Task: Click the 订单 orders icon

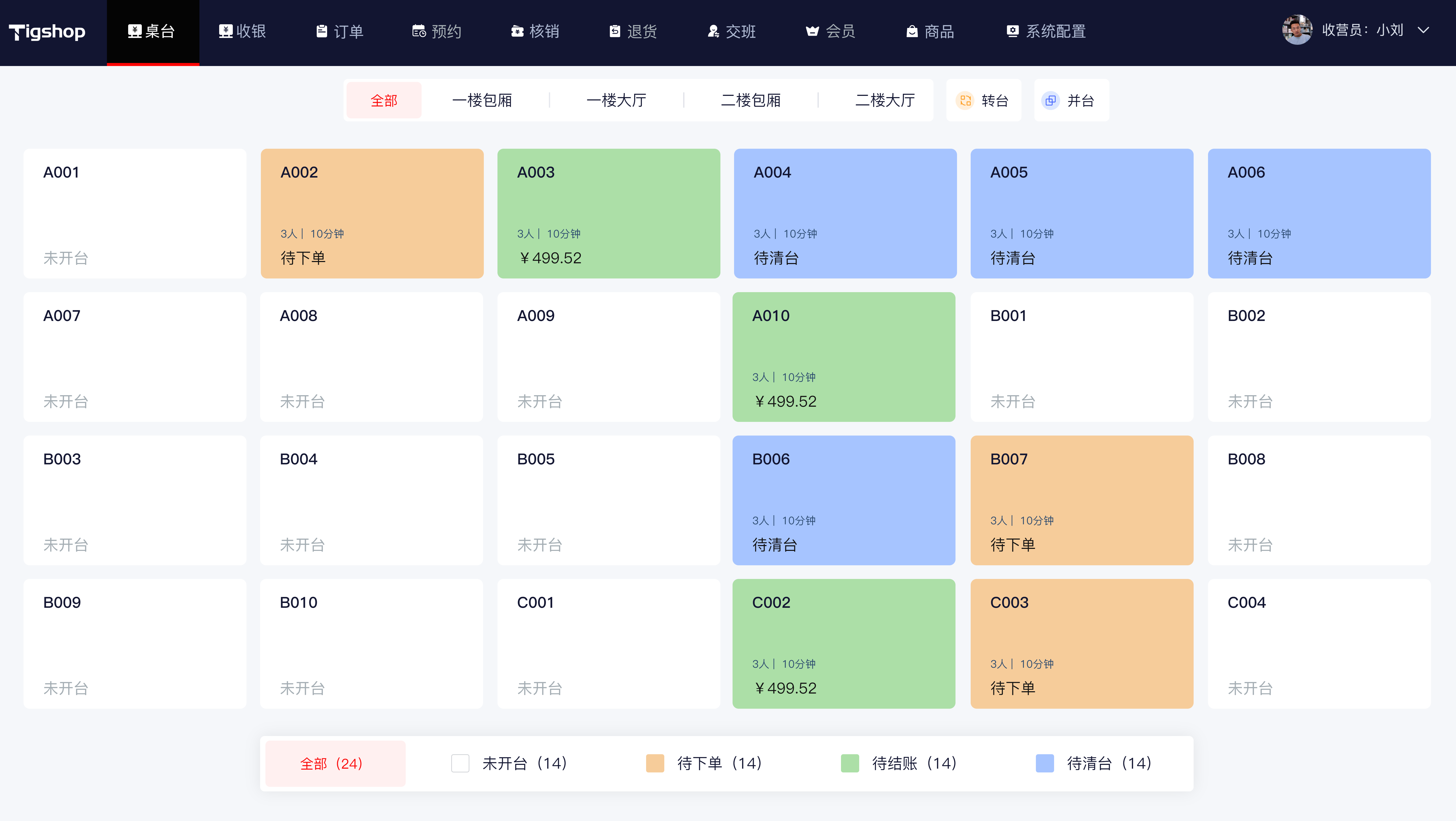Action: click(x=322, y=31)
